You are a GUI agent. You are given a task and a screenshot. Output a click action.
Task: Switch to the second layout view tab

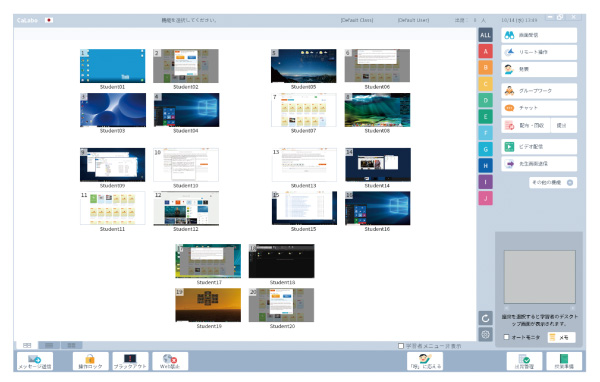49,345
